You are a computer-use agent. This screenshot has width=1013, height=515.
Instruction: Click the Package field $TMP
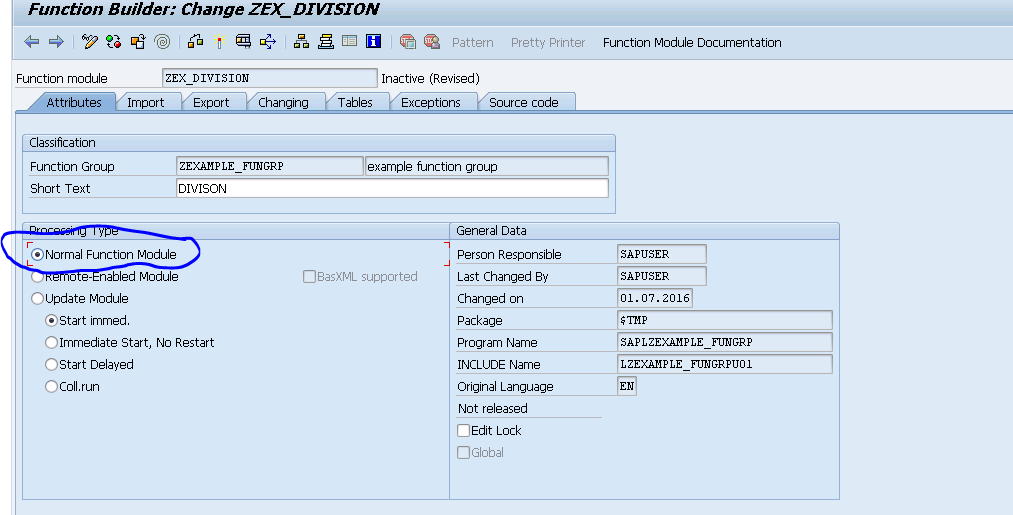click(x=725, y=320)
